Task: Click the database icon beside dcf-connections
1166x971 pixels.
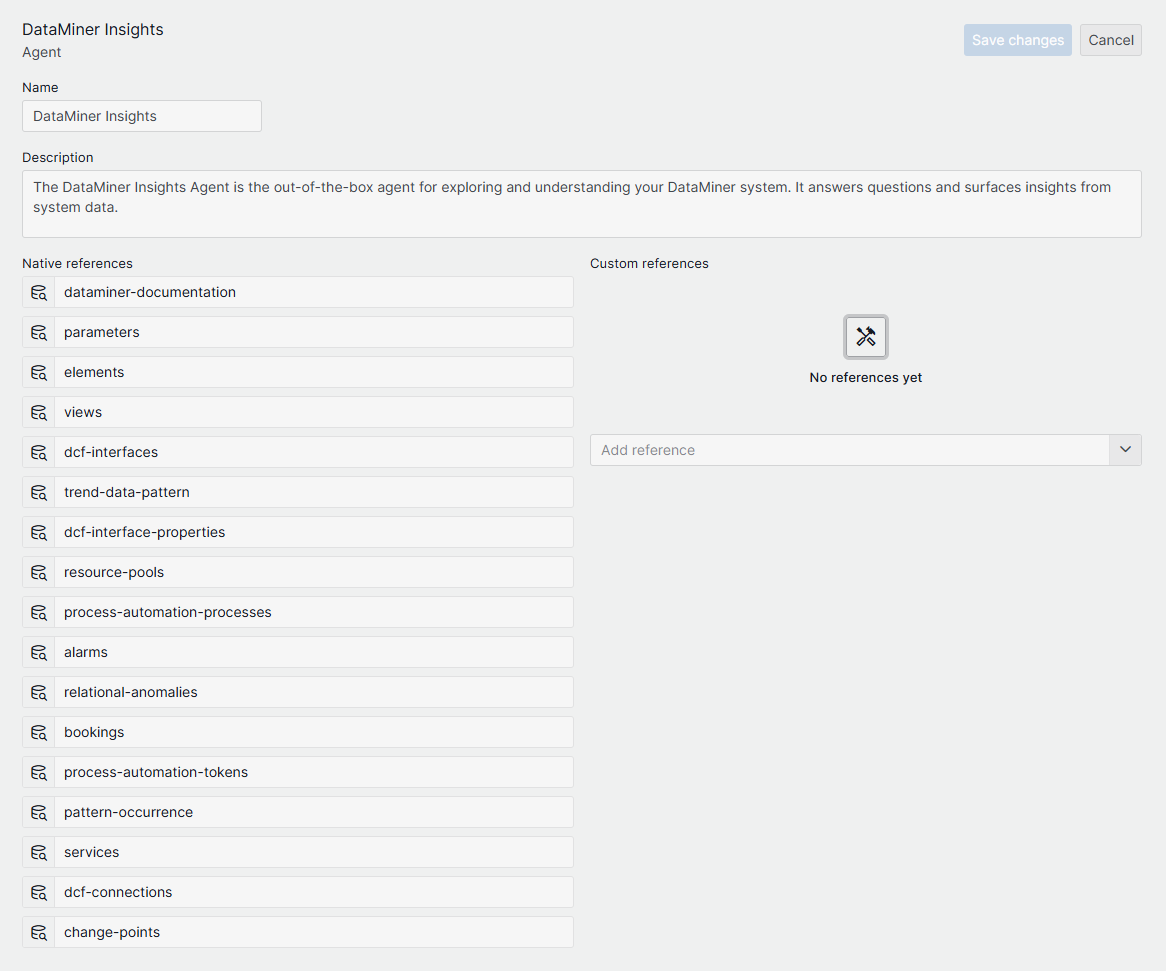Action: coord(39,892)
